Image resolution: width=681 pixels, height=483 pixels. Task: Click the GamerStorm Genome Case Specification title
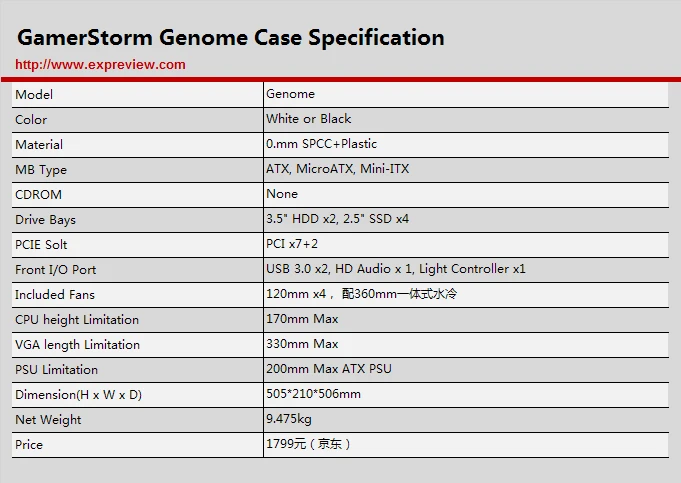tap(231, 38)
